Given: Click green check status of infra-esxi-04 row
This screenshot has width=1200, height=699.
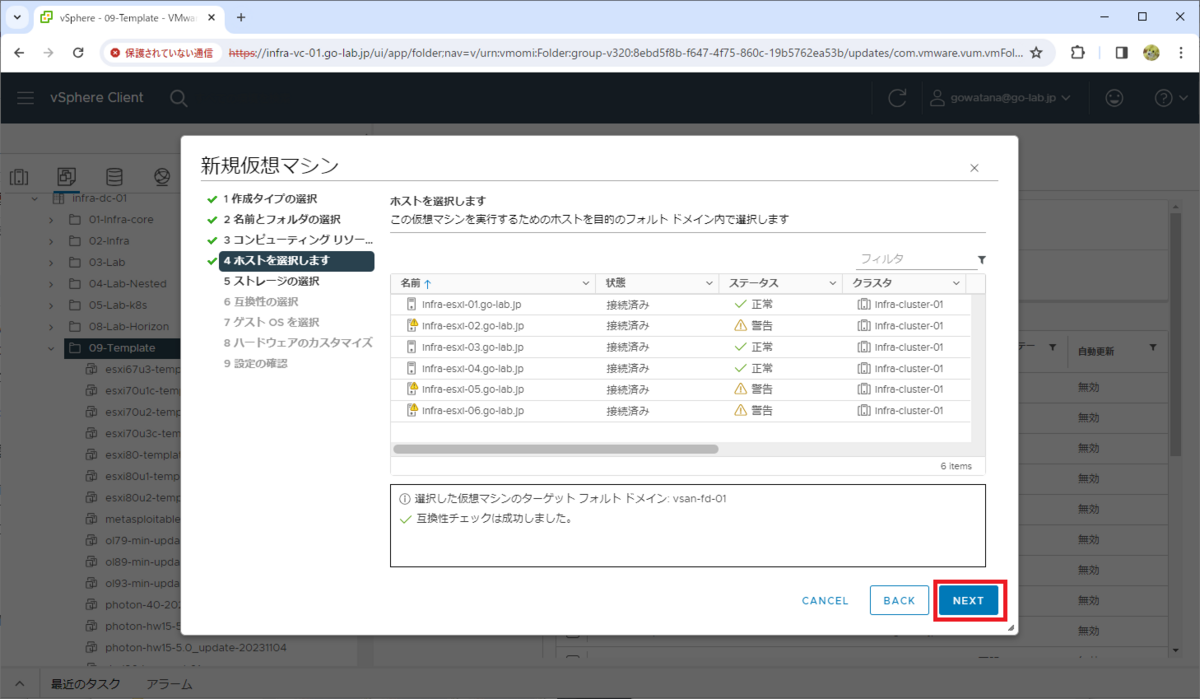Looking at the screenshot, I should 740,368.
